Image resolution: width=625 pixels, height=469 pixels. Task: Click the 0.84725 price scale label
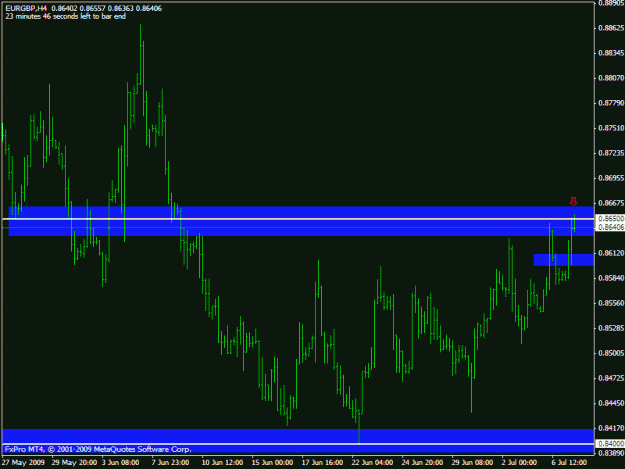click(x=611, y=378)
